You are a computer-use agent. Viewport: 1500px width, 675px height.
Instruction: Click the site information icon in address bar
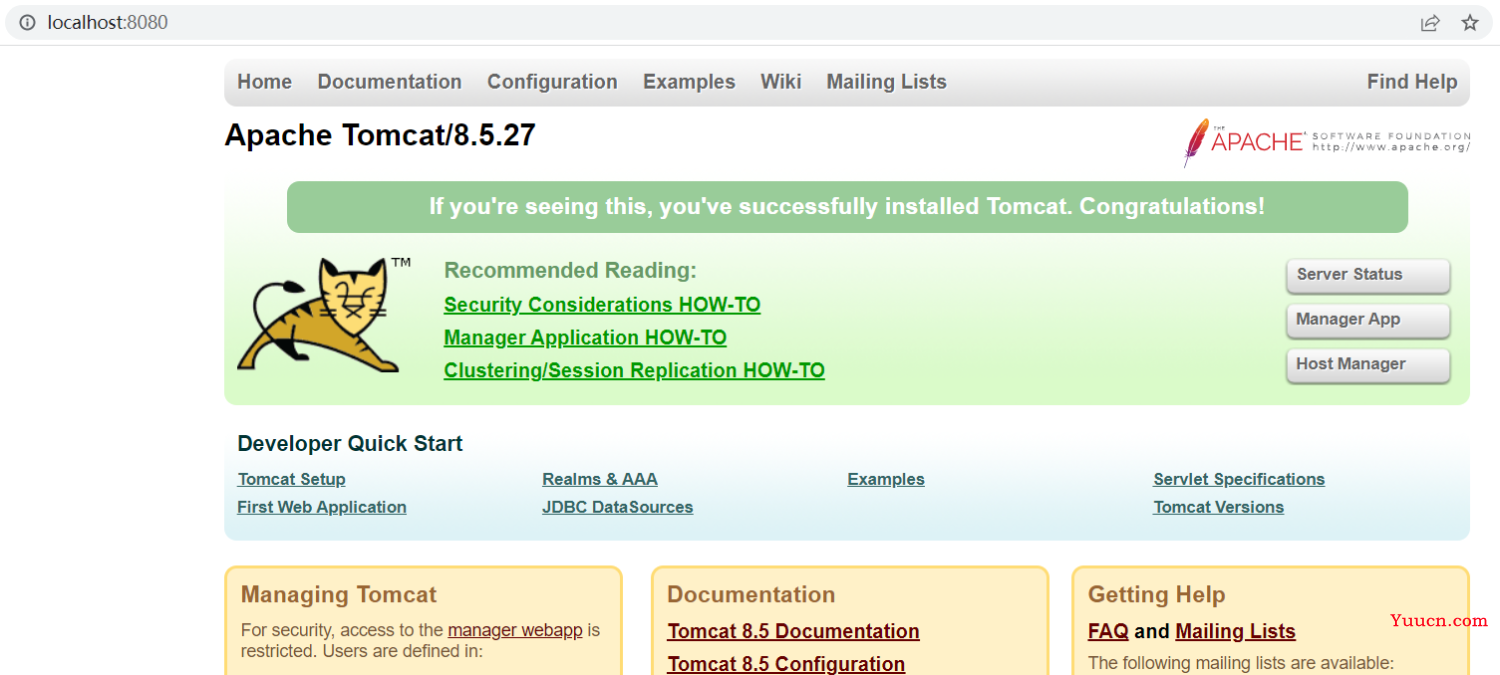click(x=27, y=22)
